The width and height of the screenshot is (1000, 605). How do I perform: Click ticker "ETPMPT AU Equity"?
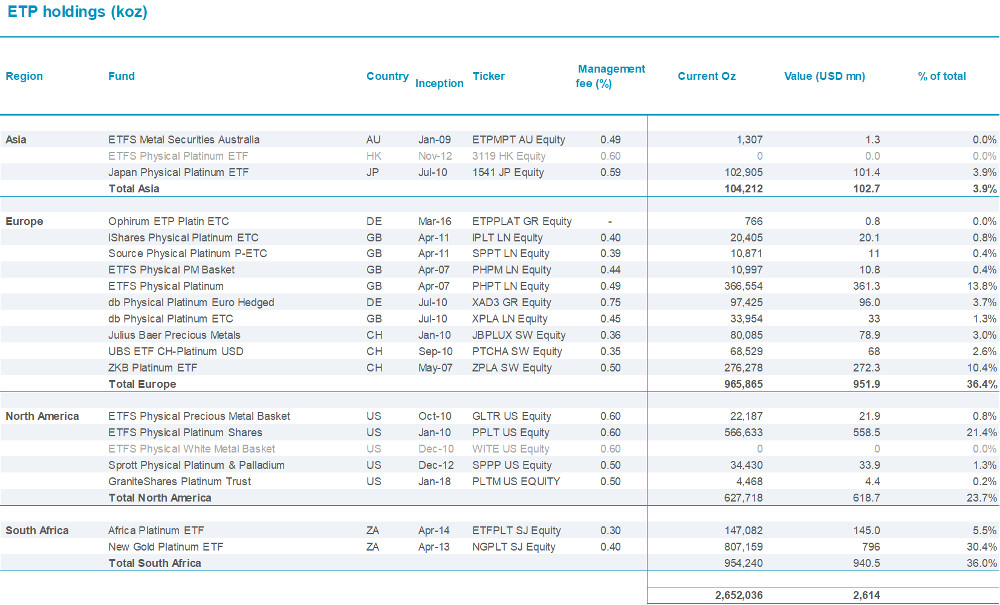coord(518,140)
